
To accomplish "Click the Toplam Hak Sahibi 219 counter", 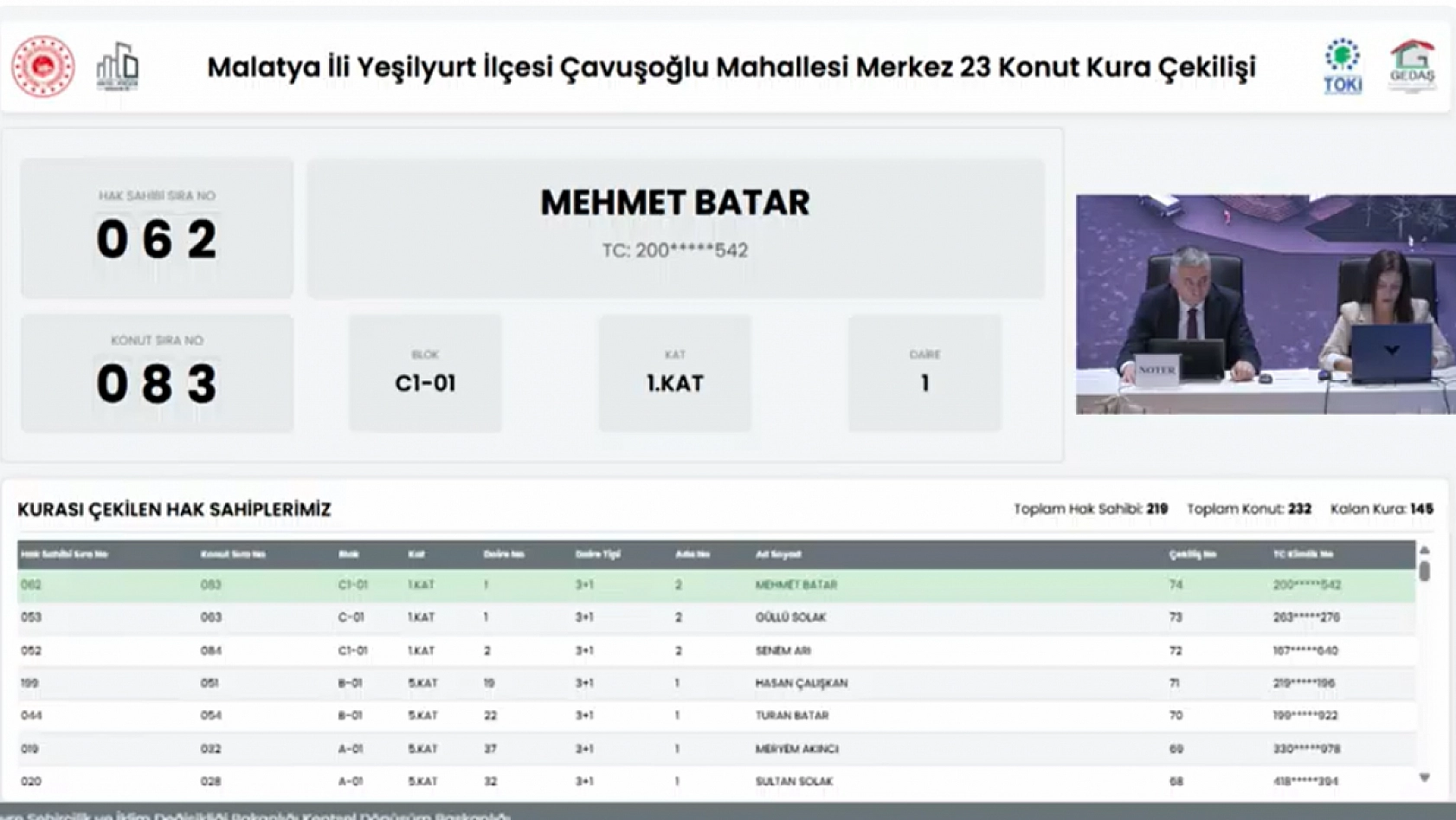I will pos(1091,510).
